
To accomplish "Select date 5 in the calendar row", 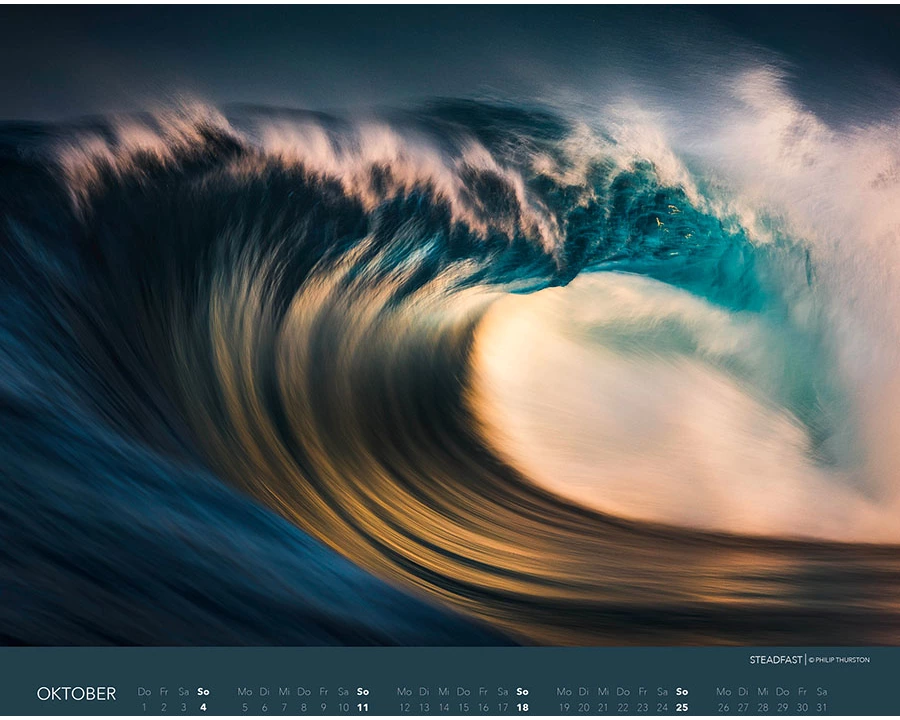I will pos(245,707).
